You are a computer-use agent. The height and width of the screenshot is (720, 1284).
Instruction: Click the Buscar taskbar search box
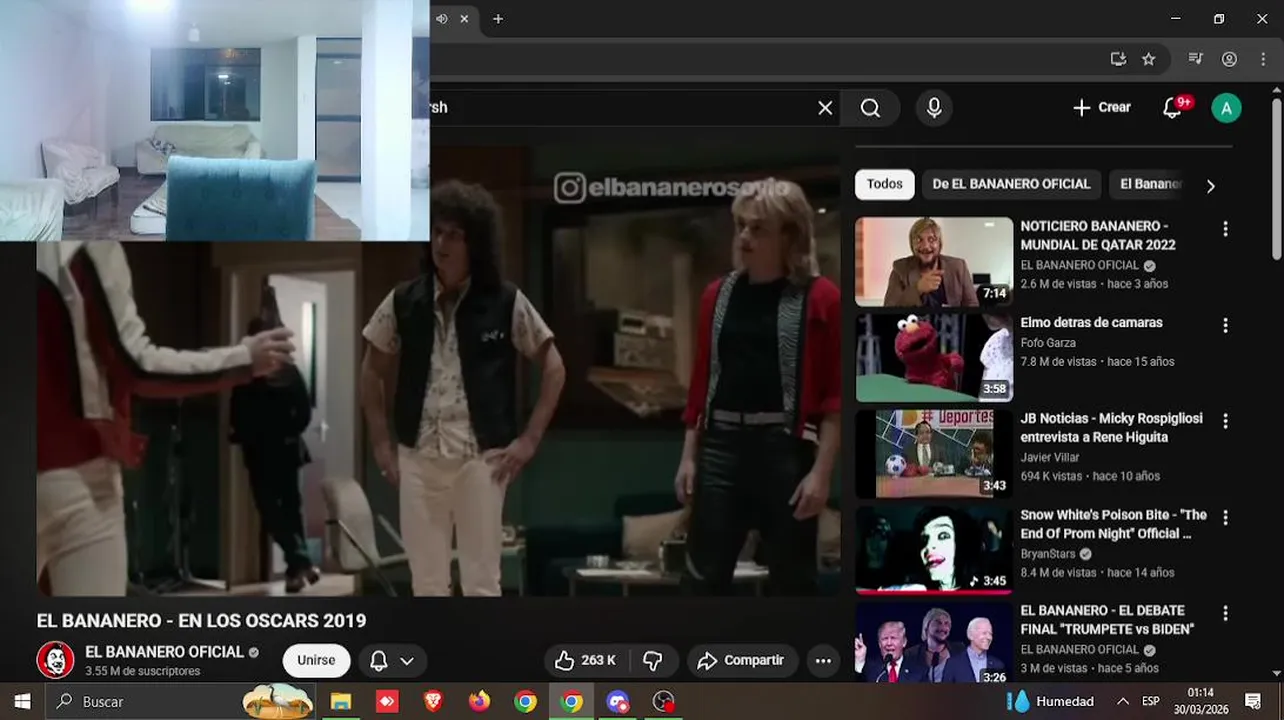click(180, 702)
